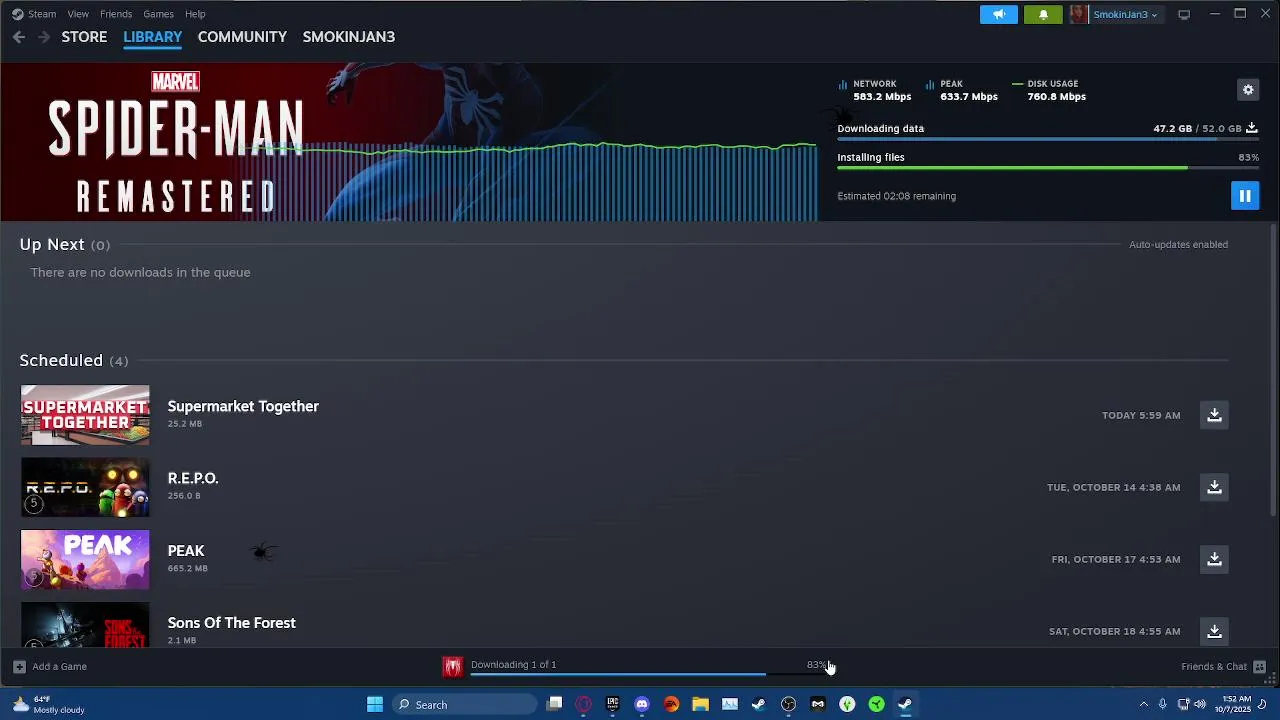
Task: Open the SmokinJan3 account dropdown
Action: (1125, 14)
